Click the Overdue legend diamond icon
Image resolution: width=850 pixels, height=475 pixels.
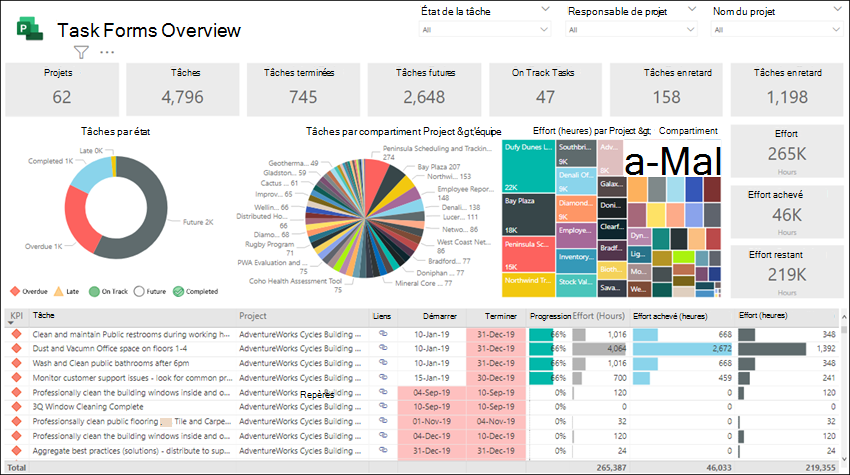15,291
